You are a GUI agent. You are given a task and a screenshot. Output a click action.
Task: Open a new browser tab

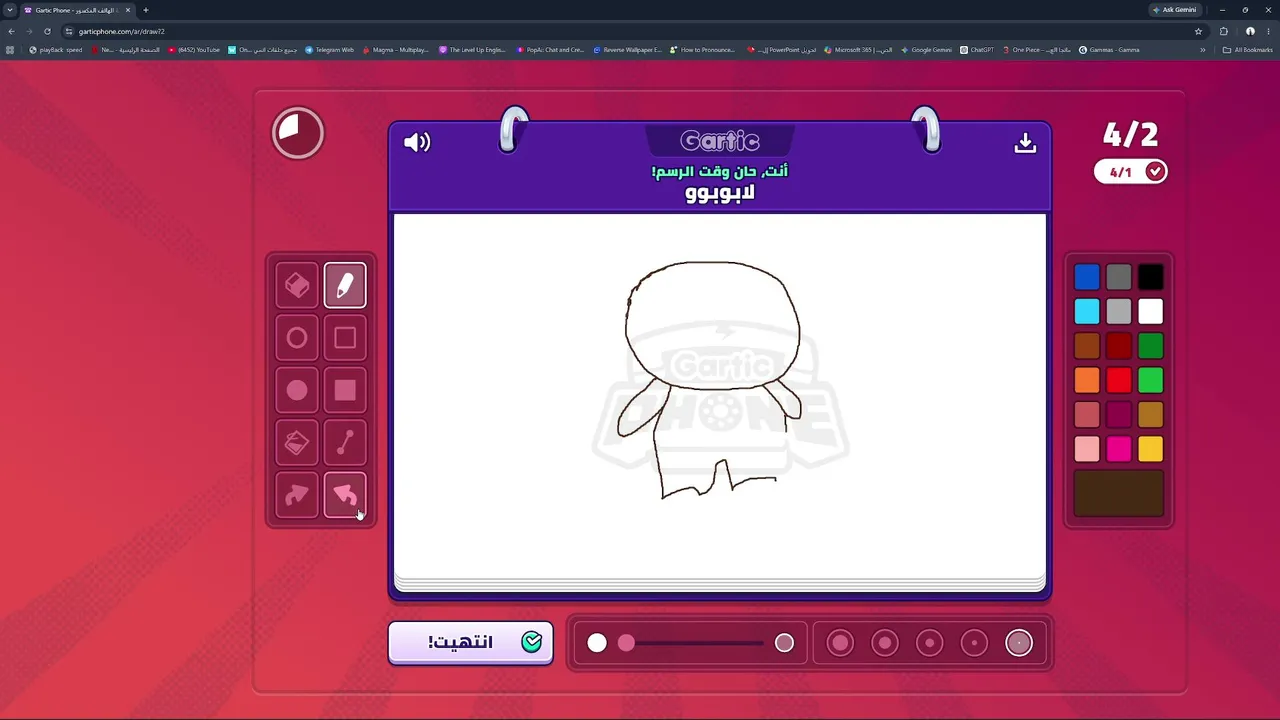pyautogui.click(x=145, y=10)
